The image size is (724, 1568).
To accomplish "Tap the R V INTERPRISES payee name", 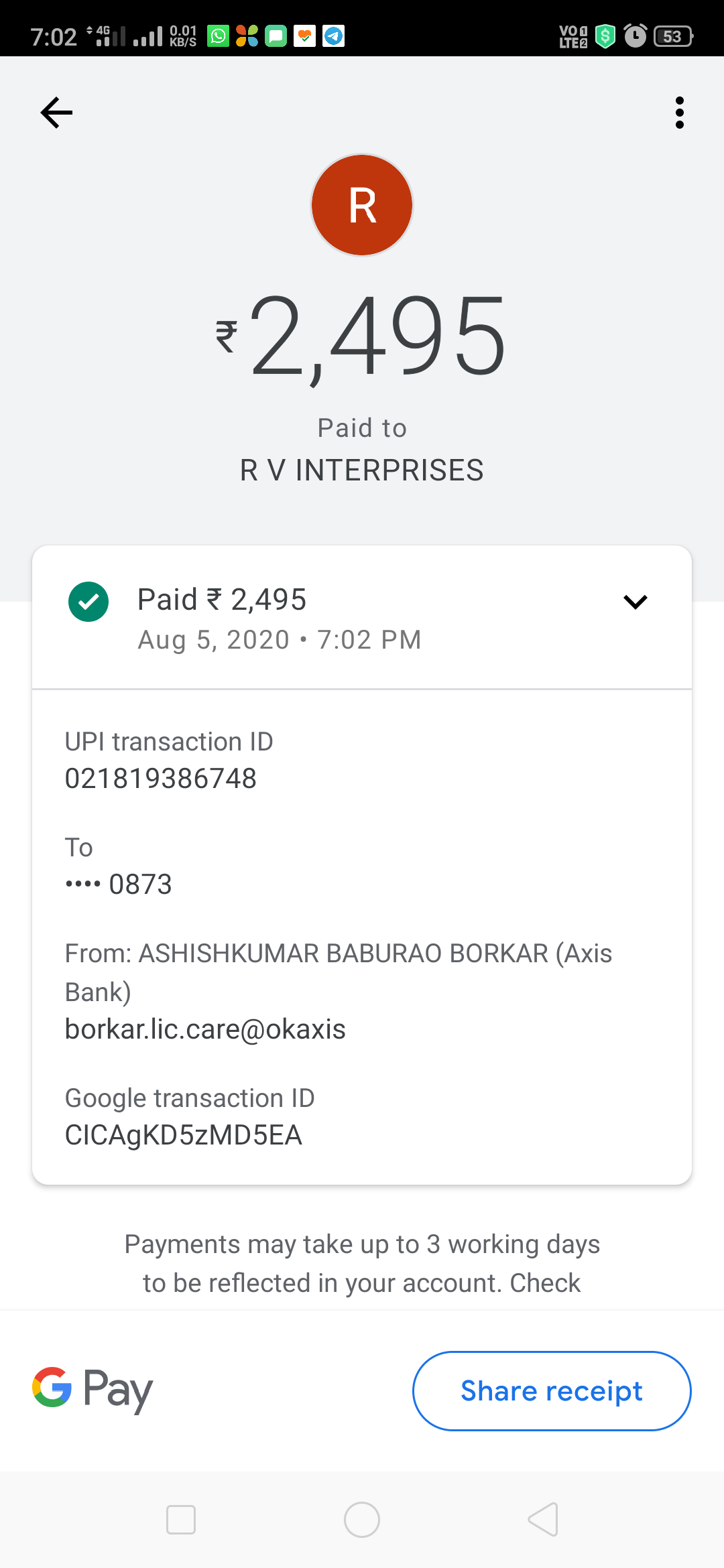I will pyautogui.click(x=362, y=470).
